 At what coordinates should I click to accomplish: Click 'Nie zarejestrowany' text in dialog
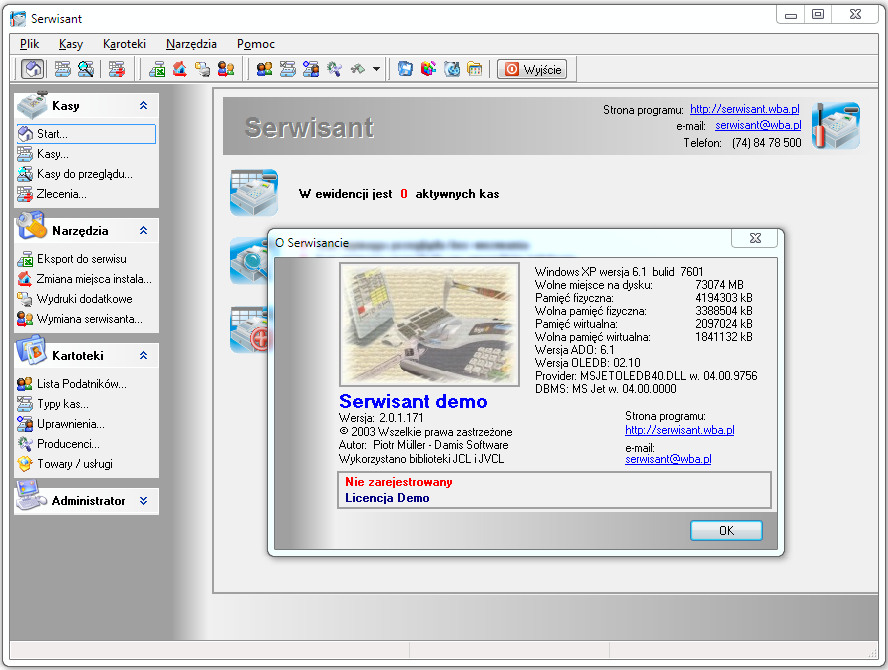click(x=399, y=482)
